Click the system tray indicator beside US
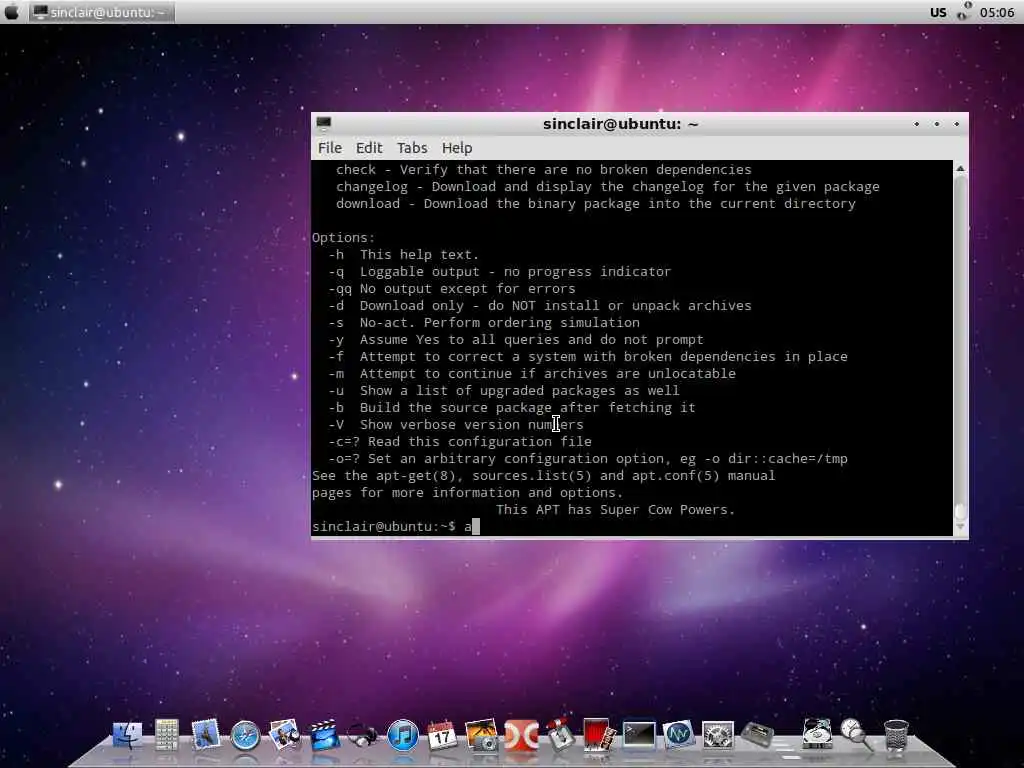 [x=964, y=11]
